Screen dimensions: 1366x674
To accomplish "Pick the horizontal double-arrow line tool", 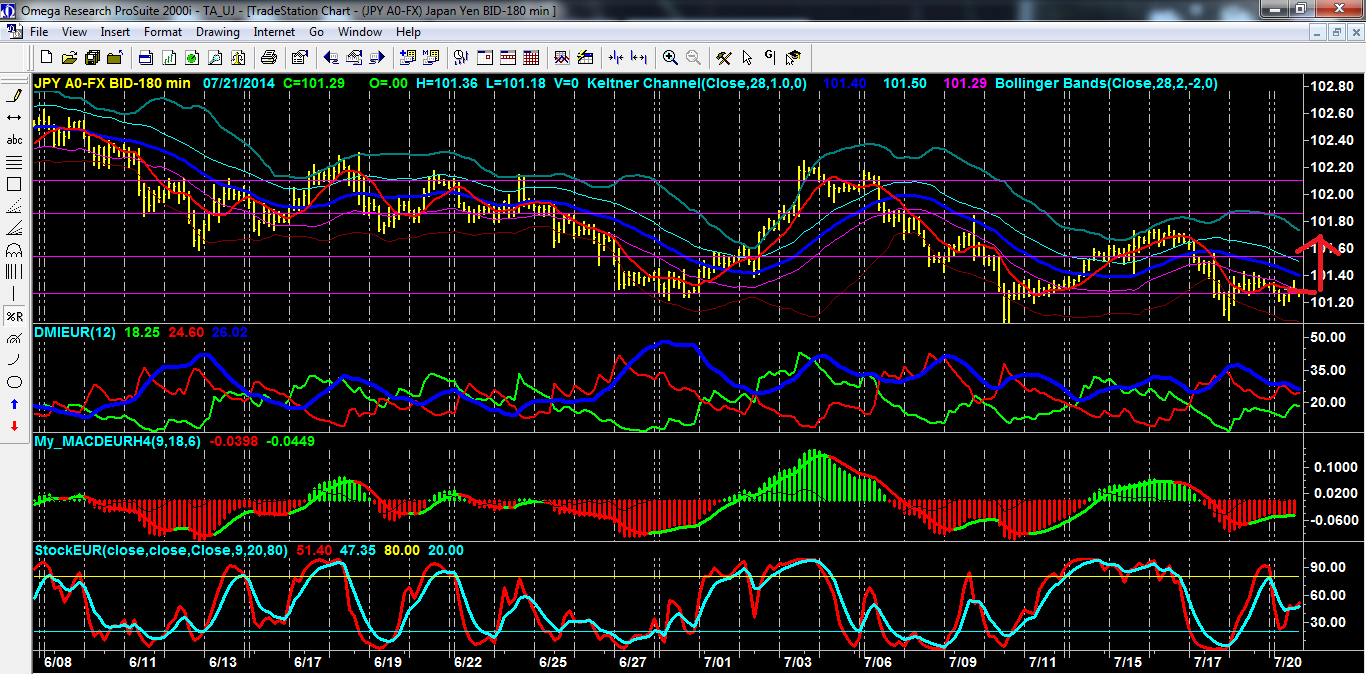I will (14, 118).
